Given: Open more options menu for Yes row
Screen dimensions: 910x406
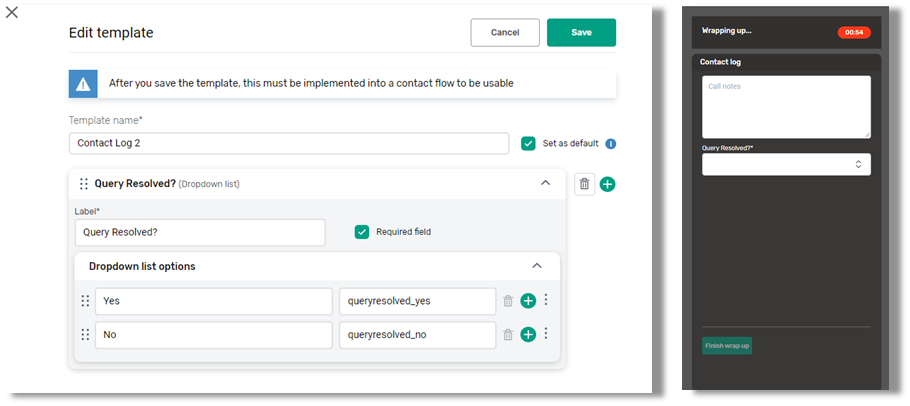Looking at the screenshot, I should pos(546,301).
